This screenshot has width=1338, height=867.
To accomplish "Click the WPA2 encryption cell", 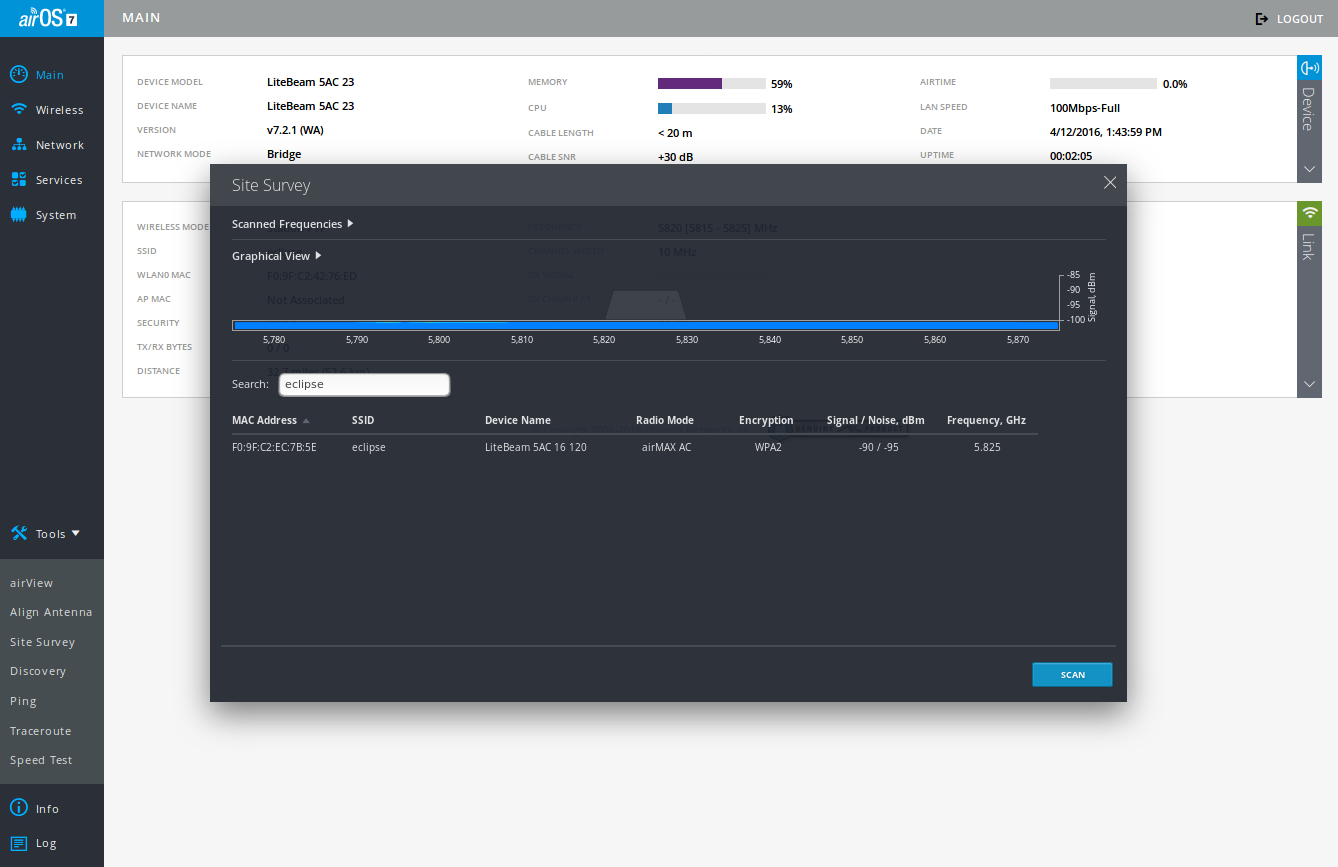I will 768,447.
